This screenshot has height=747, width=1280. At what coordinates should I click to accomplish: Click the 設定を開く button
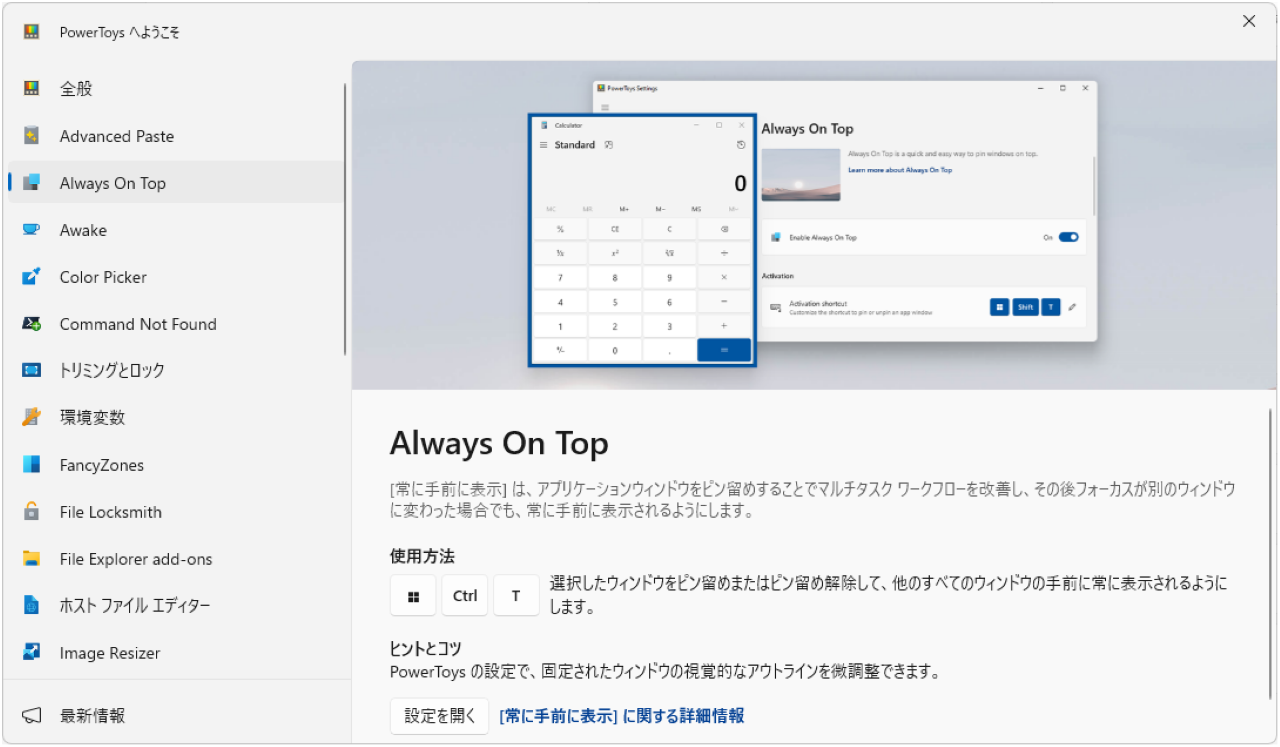click(439, 716)
